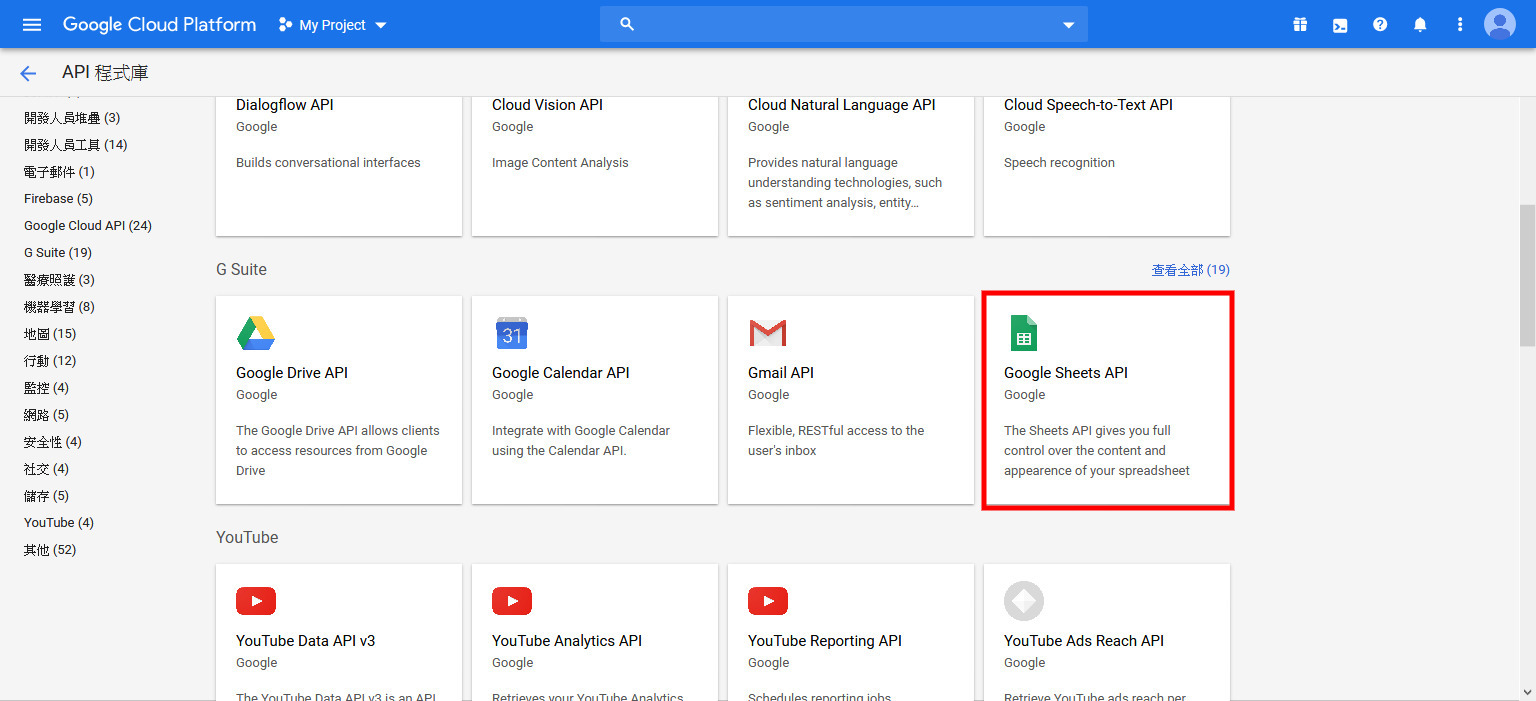Click the Google Drive triangle icon
1536x701 pixels.
(256, 333)
